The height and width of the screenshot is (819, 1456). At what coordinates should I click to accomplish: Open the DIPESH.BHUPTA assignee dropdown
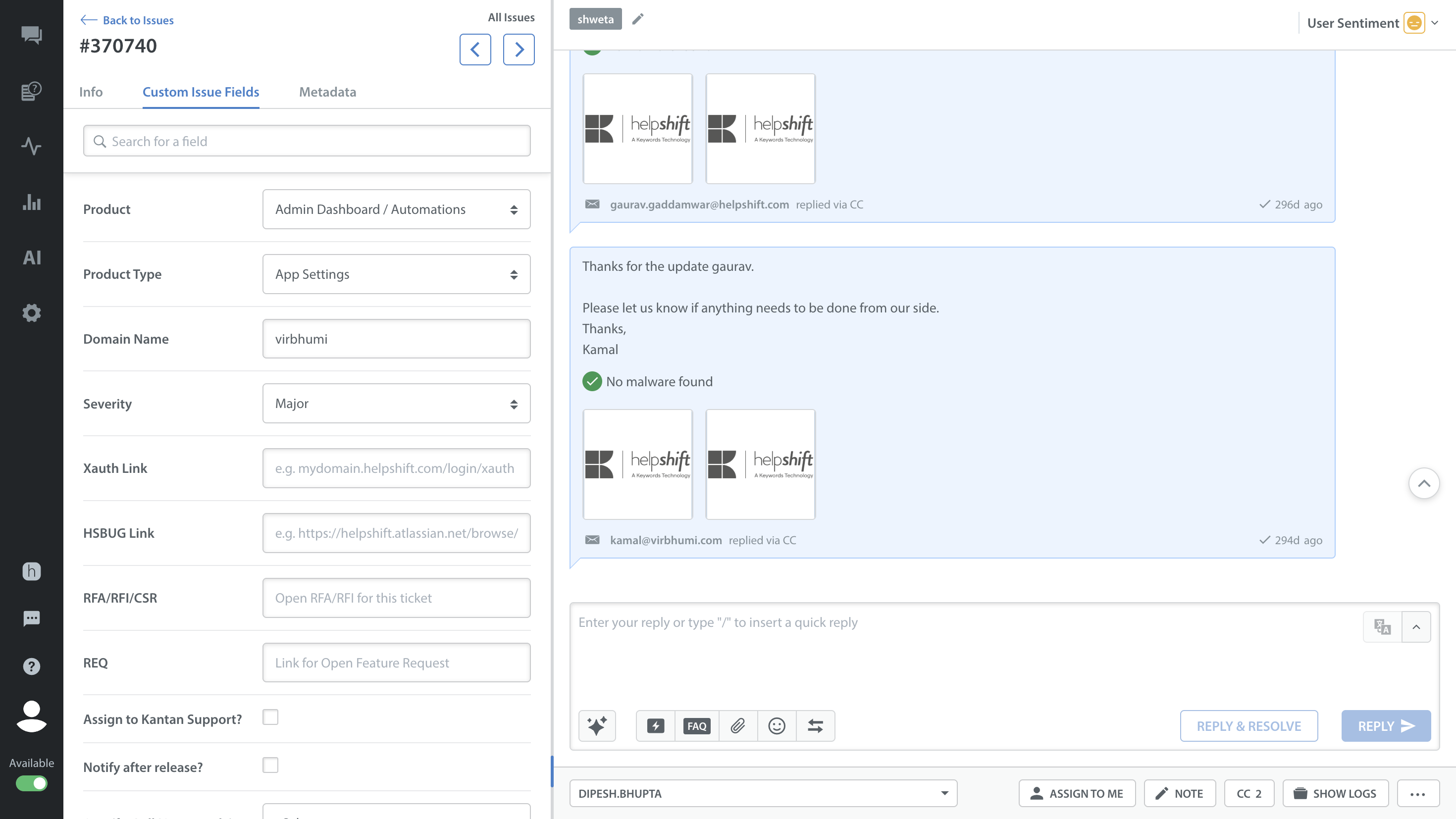pos(763,794)
